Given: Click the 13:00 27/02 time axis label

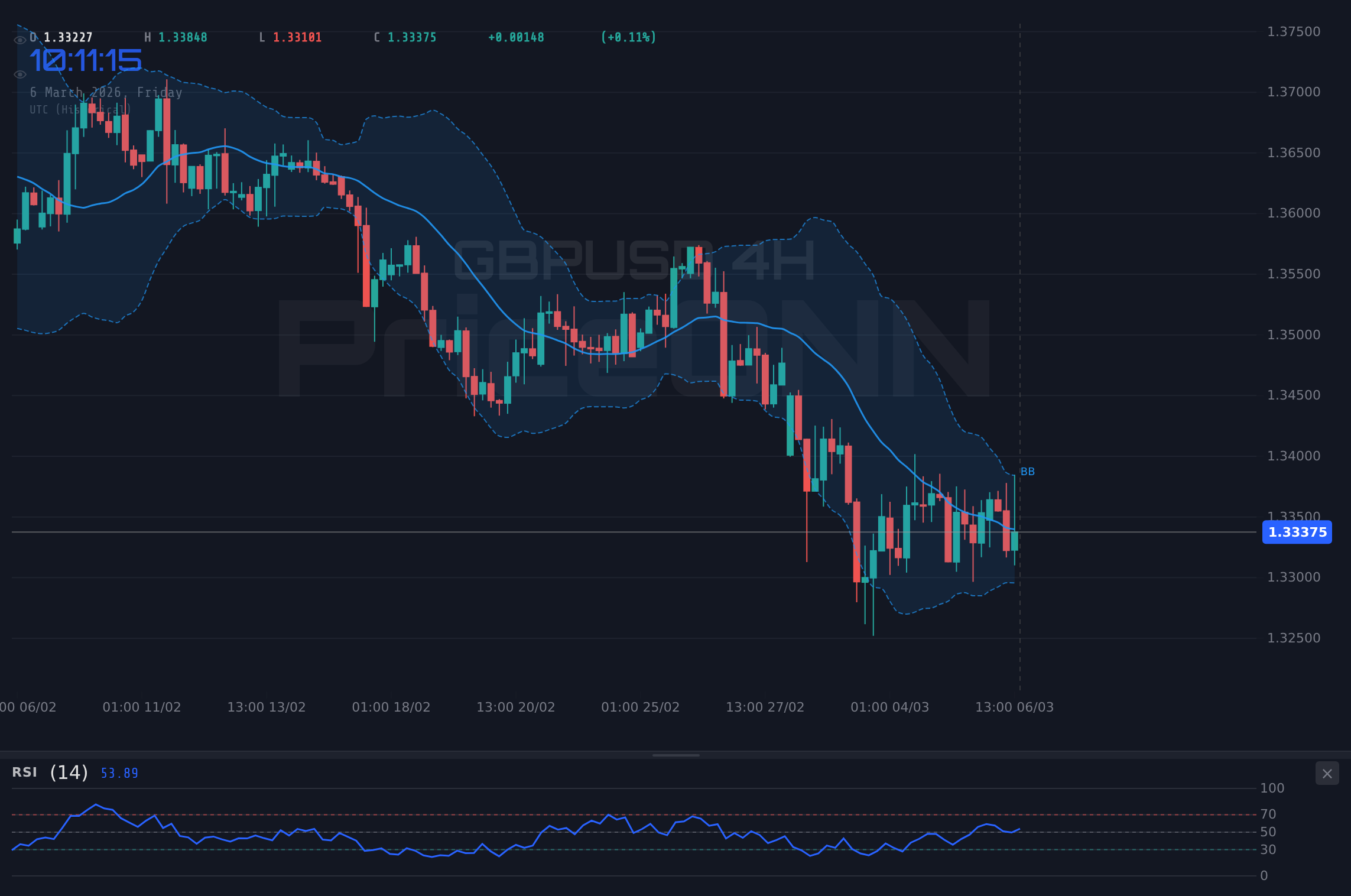Looking at the screenshot, I should click(765, 707).
